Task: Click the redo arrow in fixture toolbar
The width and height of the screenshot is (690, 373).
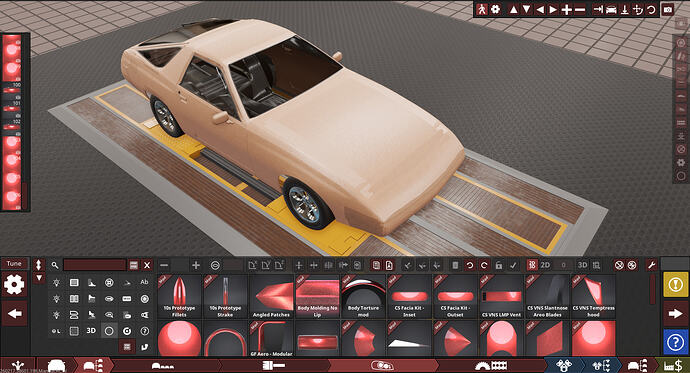Action: pyautogui.click(x=484, y=265)
